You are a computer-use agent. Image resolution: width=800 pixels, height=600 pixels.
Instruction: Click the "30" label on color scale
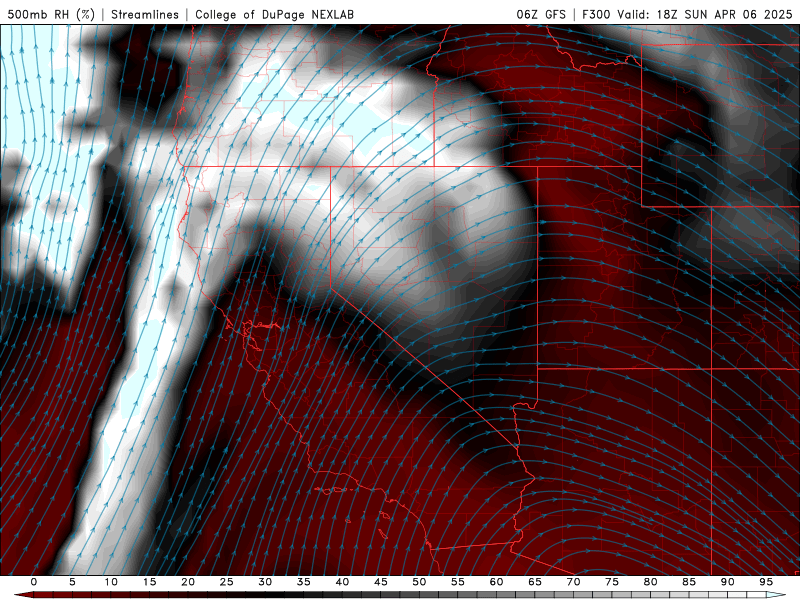click(265, 582)
